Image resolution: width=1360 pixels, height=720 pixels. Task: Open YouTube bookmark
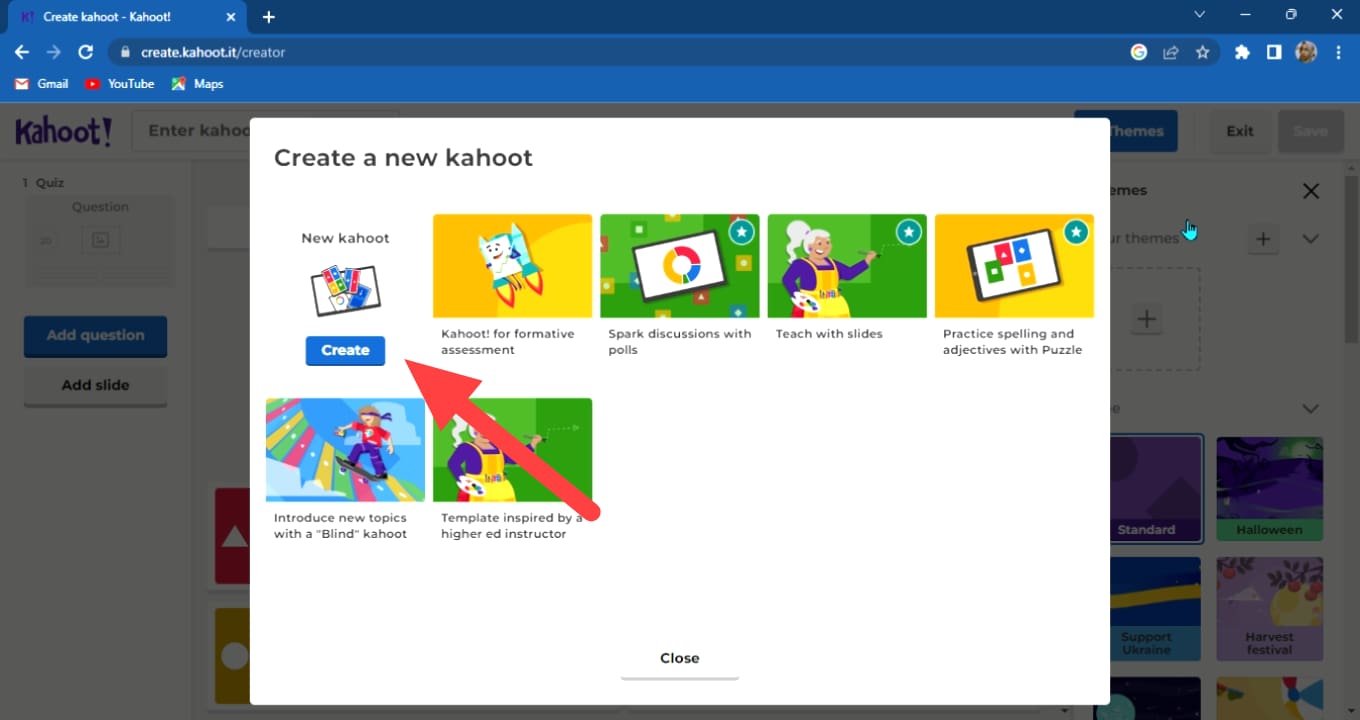(120, 84)
